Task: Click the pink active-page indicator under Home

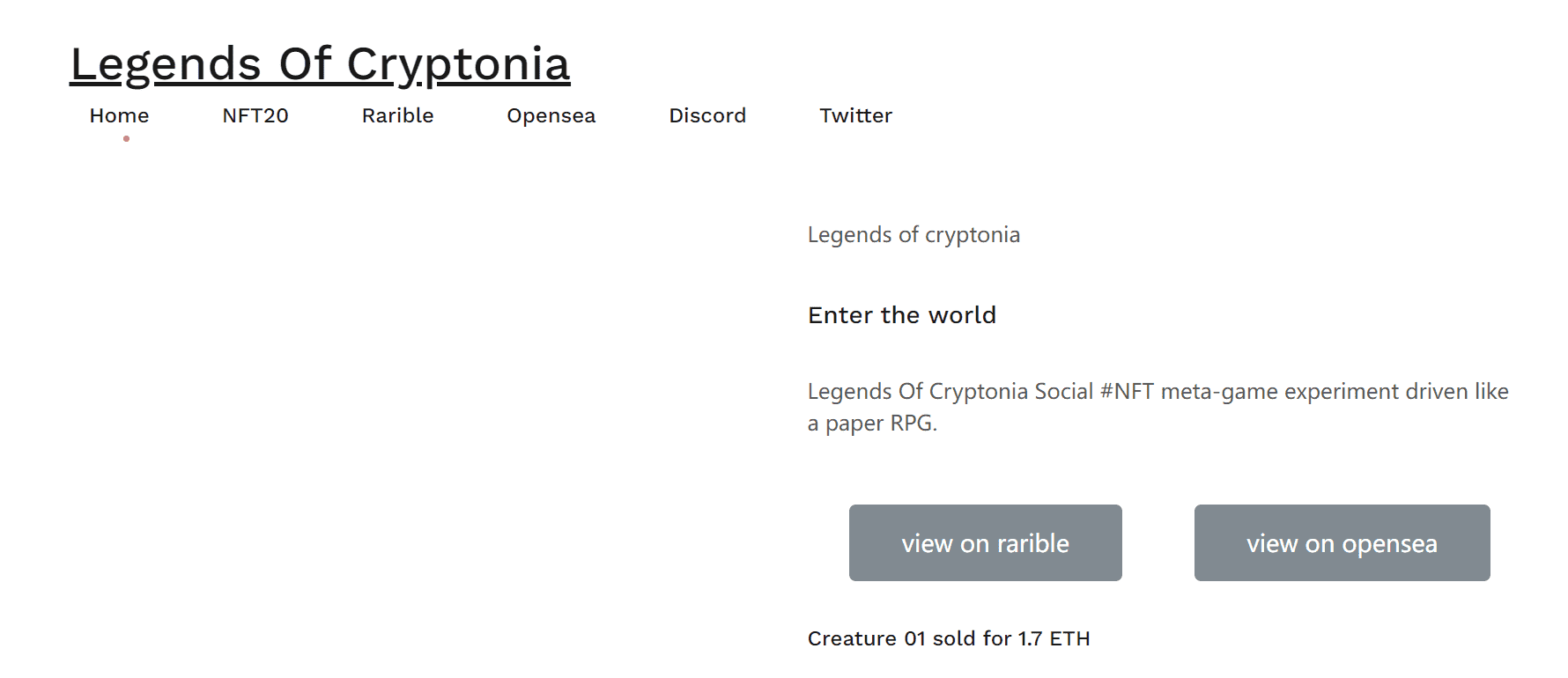Action: point(126,138)
